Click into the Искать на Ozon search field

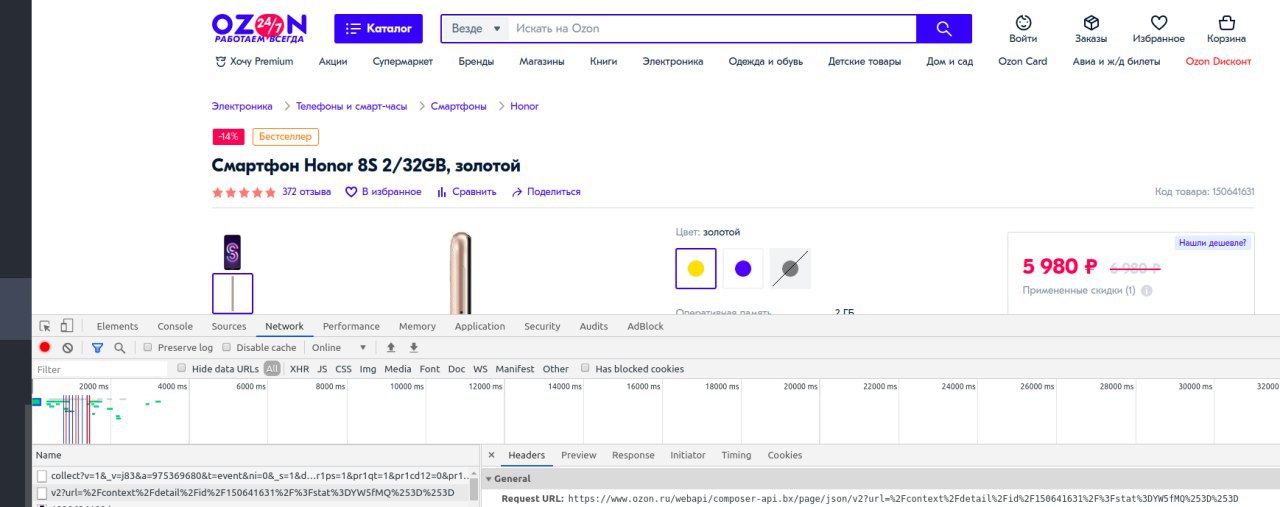click(x=712, y=29)
